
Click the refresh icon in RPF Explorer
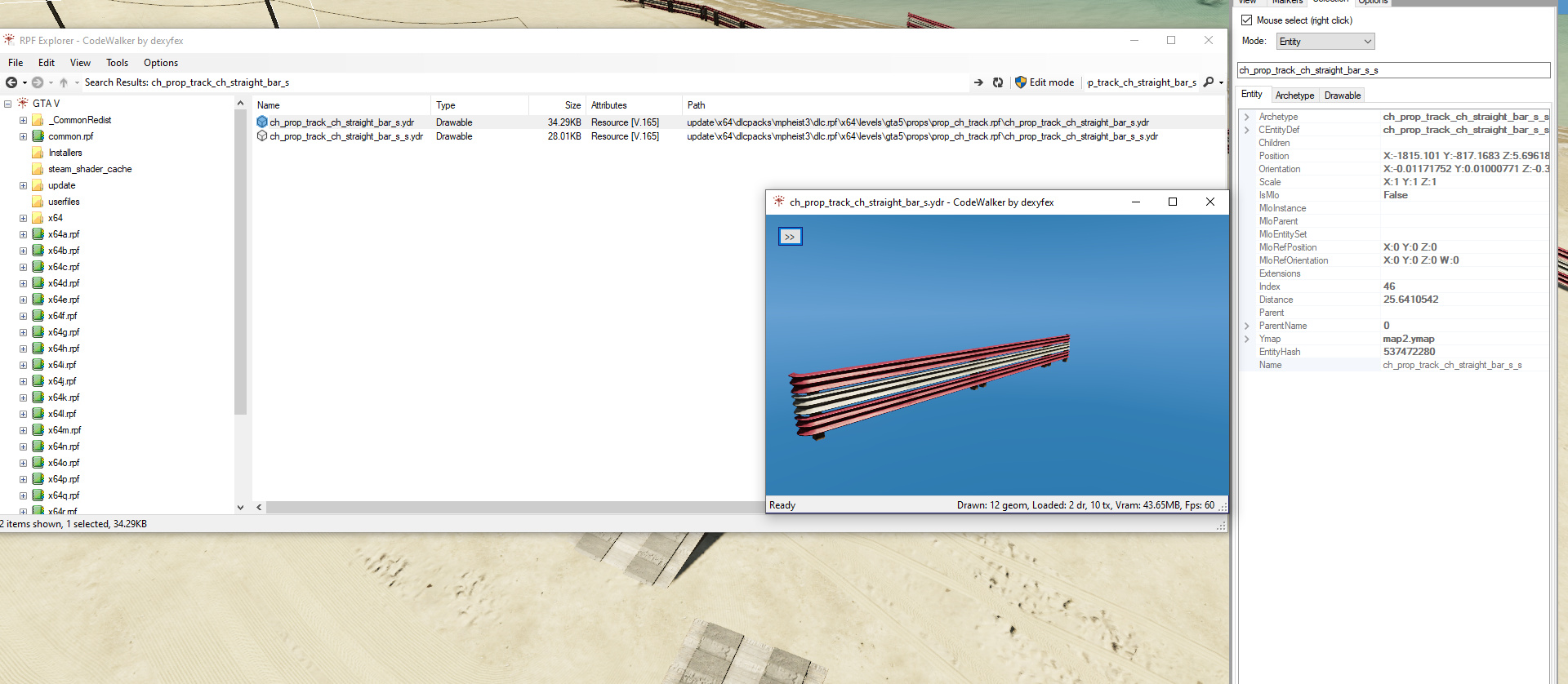[x=998, y=82]
